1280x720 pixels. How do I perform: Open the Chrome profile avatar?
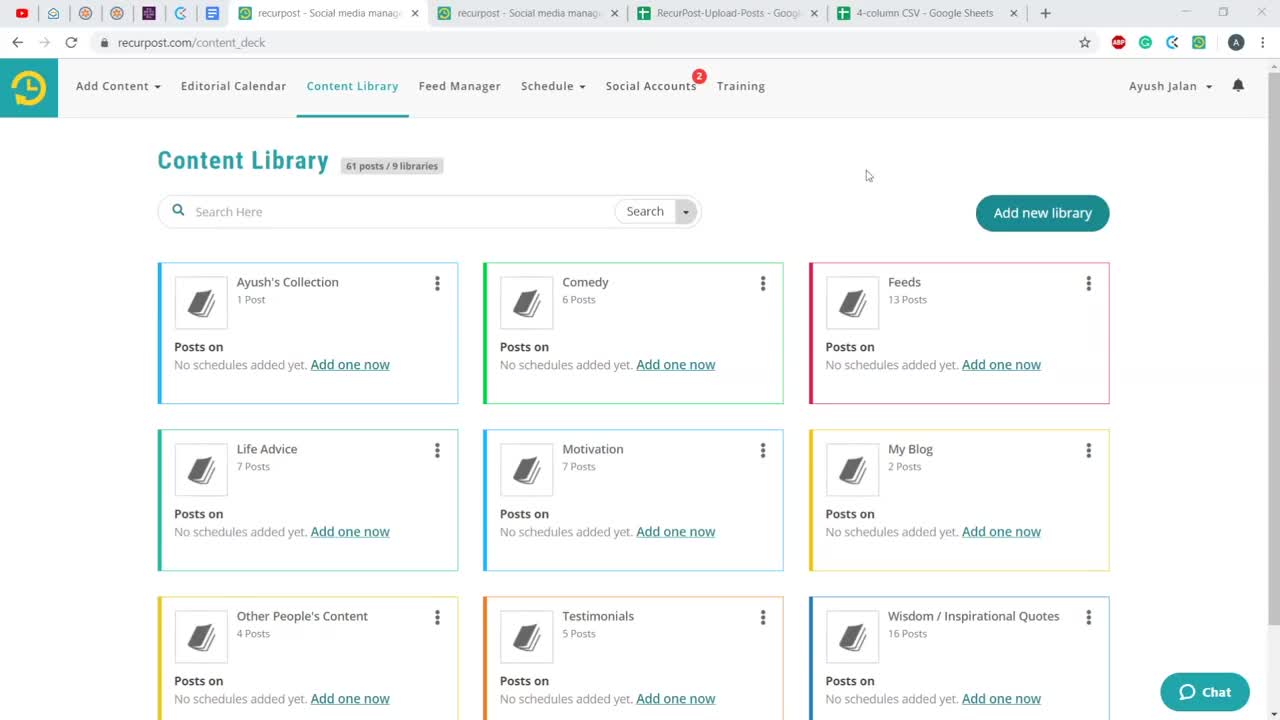pyautogui.click(x=1236, y=42)
